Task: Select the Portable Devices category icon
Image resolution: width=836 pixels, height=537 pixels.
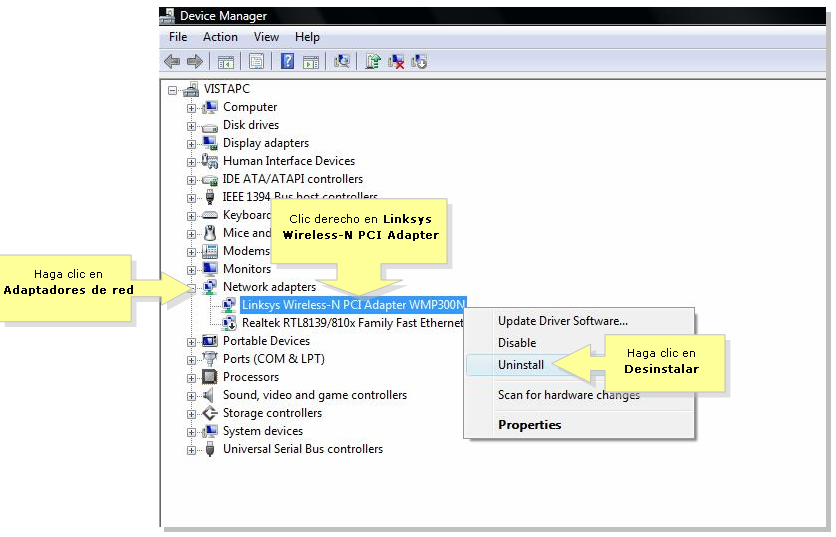Action: tap(210, 341)
